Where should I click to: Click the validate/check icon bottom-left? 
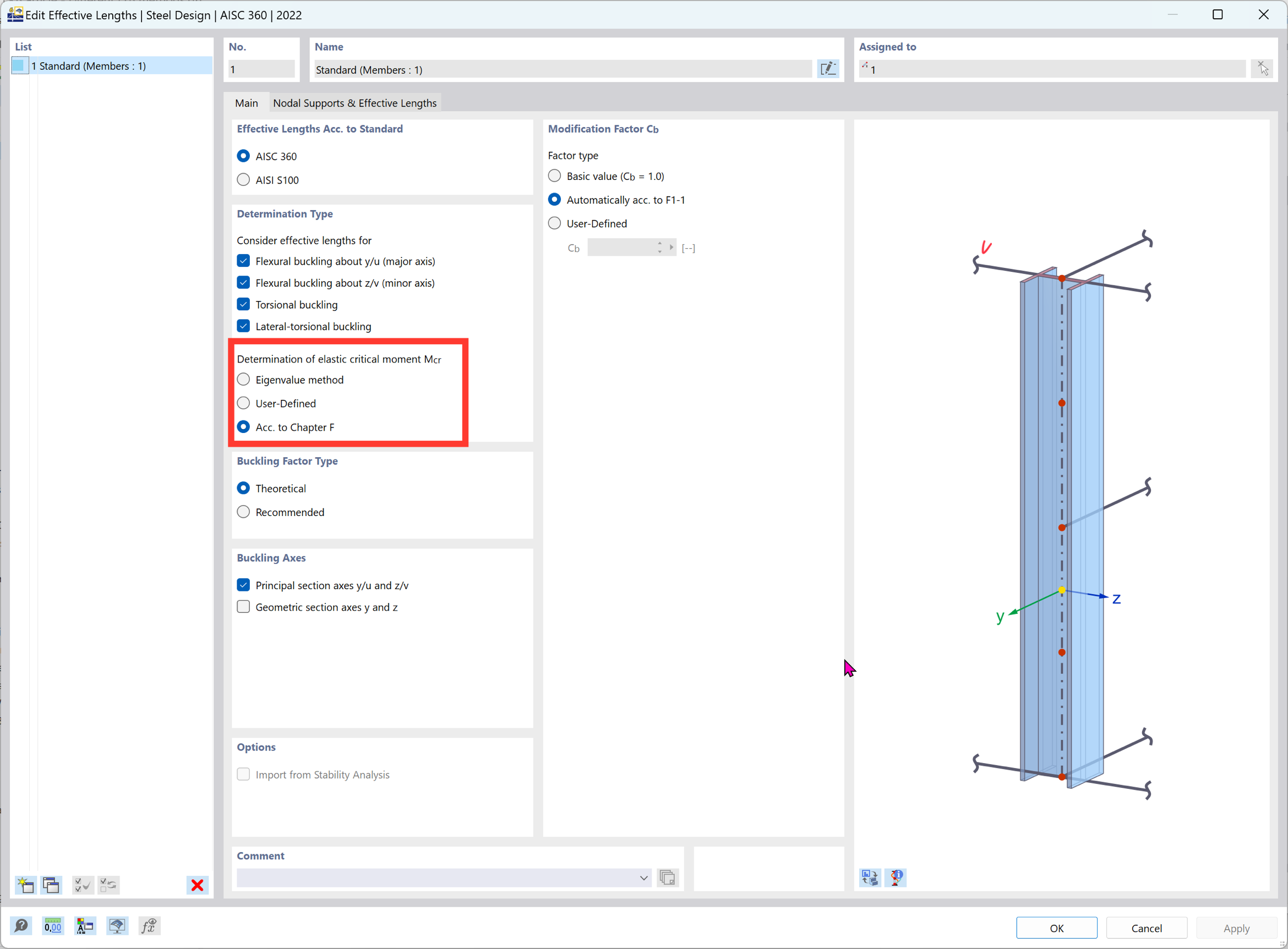(82, 885)
